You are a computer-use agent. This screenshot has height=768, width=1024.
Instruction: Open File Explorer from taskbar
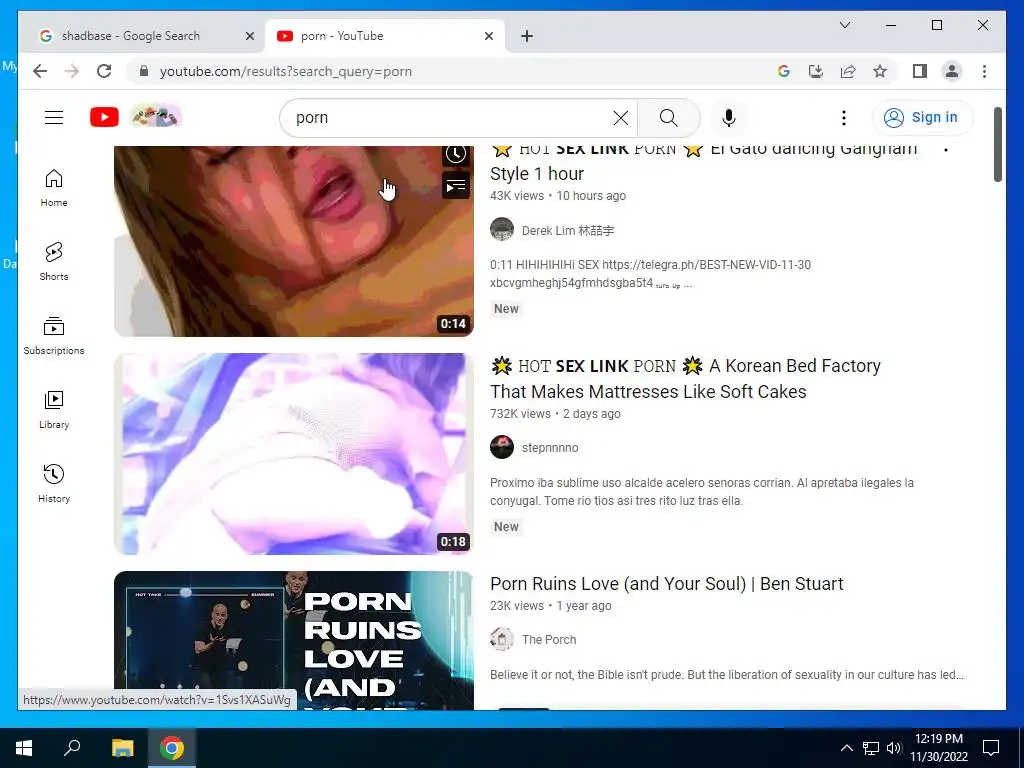click(x=122, y=748)
